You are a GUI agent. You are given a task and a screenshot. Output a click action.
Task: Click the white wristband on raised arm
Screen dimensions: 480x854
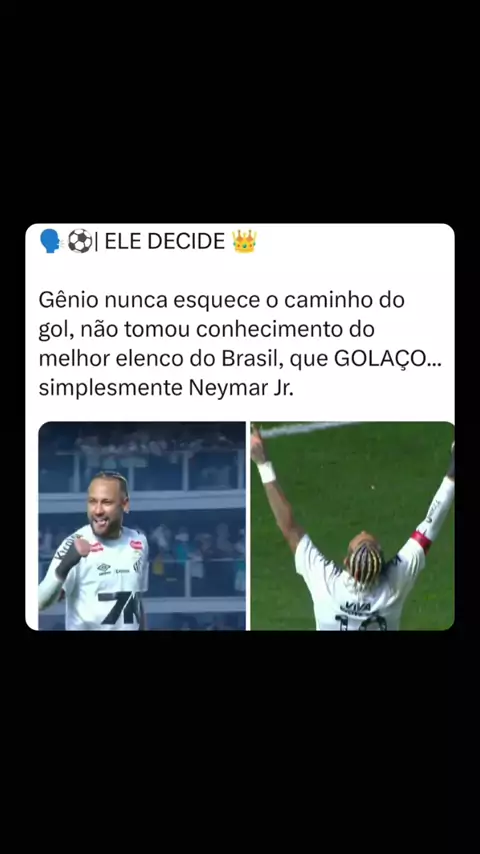pyautogui.click(x=266, y=472)
